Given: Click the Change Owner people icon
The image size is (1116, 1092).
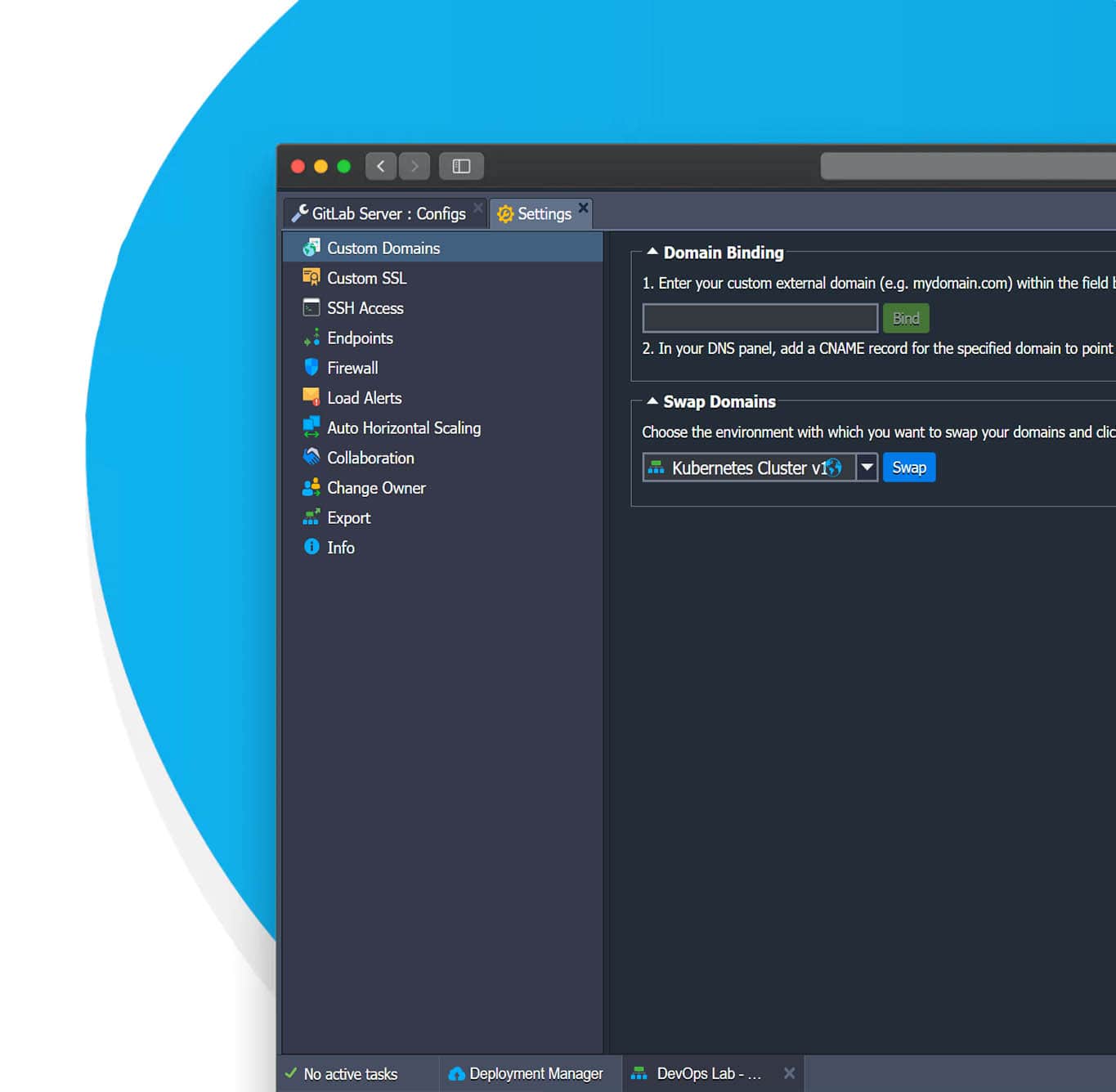Looking at the screenshot, I should [311, 487].
